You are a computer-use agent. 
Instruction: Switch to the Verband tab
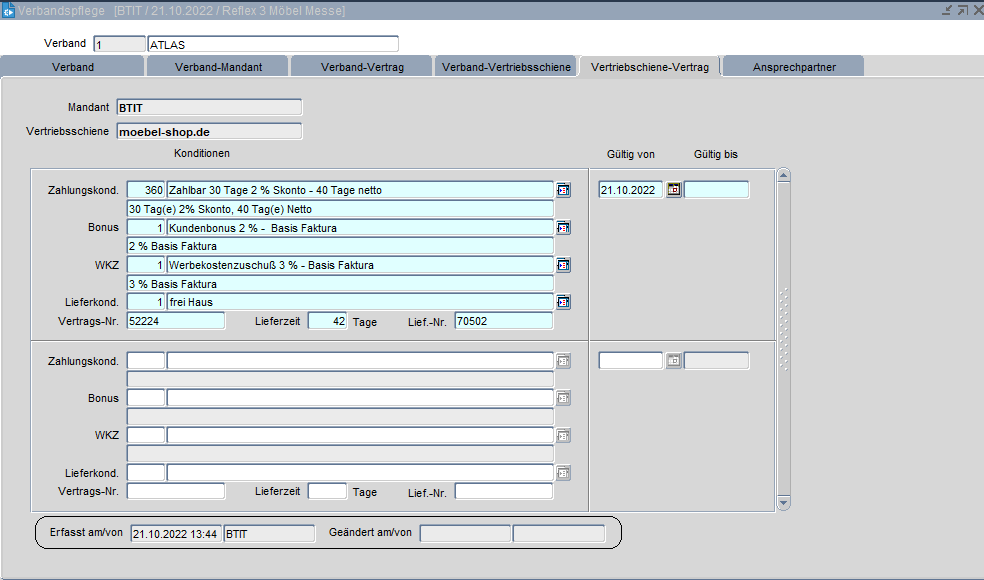(x=73, y=67)
